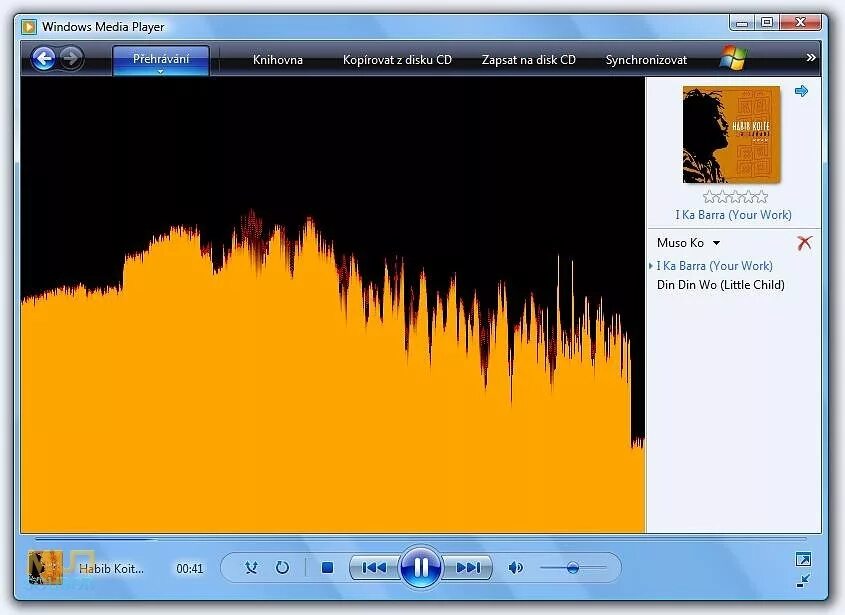Screen dimensions: 845x615
Task: Expand the arrow under Přehrávání tab
Action: click(x=161, y=72)
